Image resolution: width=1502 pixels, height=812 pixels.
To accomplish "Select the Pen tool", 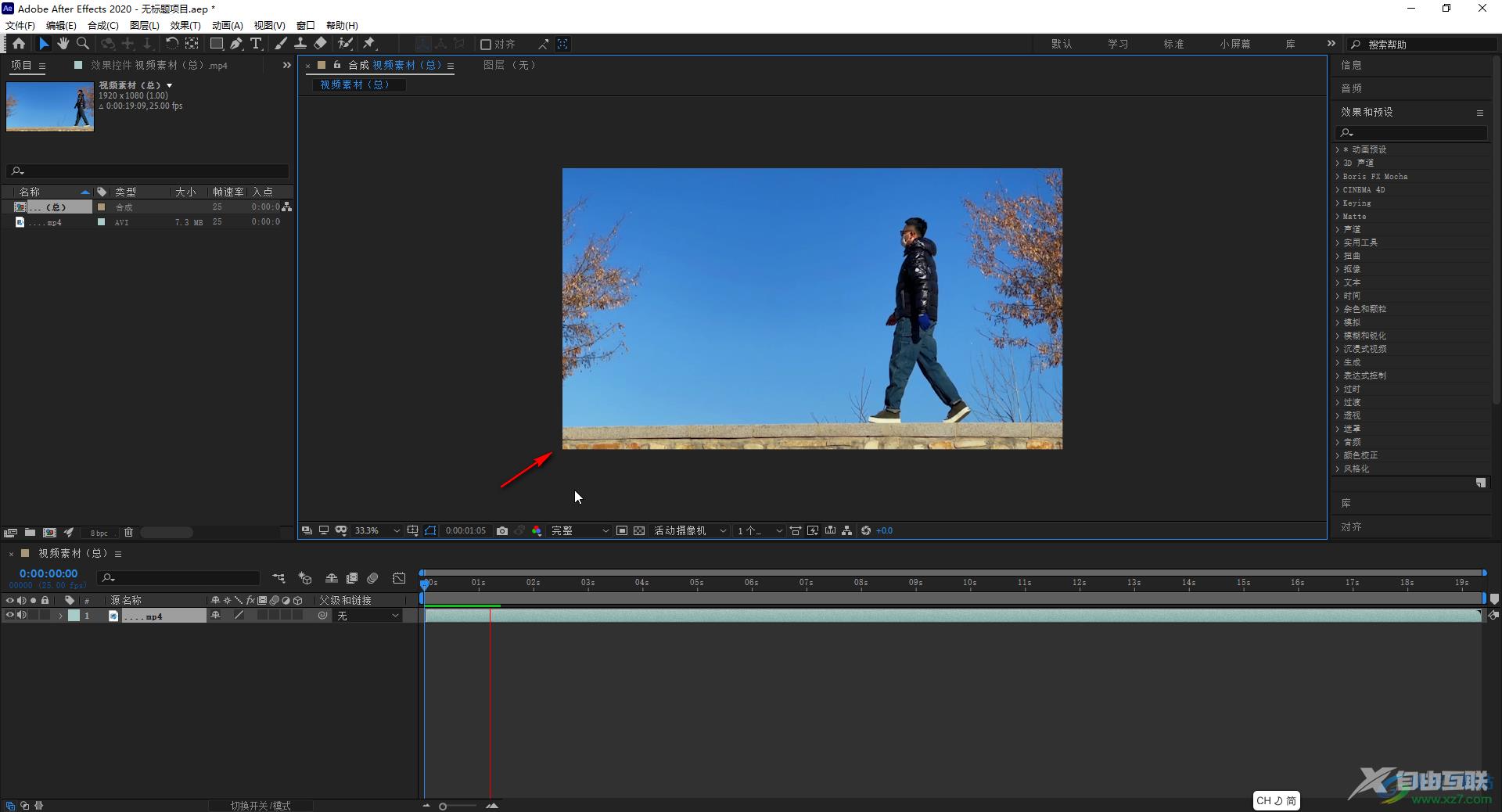I will [236, 44].
